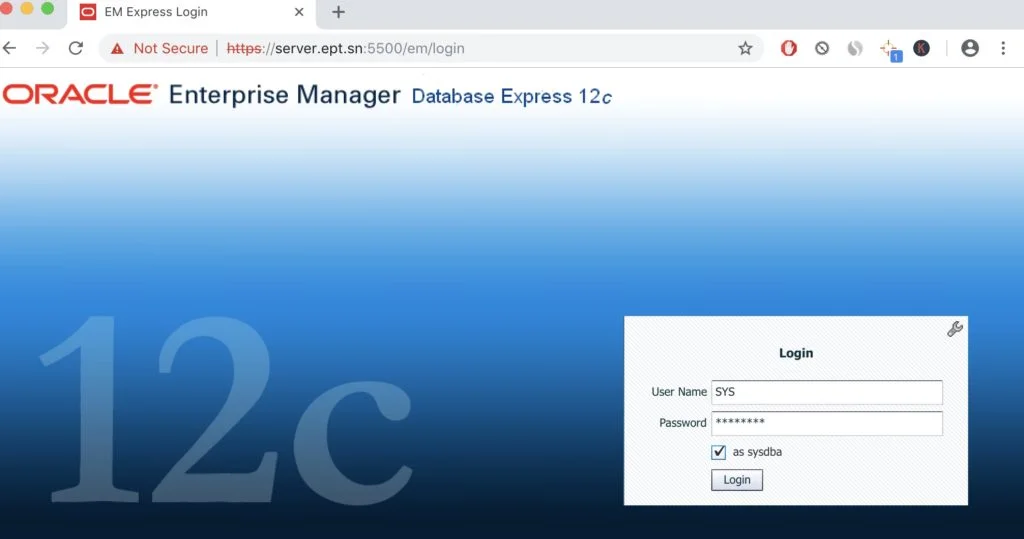Click the Enterprise Manager heading text
Viewport: 1024px width, 539px height.
pos(284,95)
